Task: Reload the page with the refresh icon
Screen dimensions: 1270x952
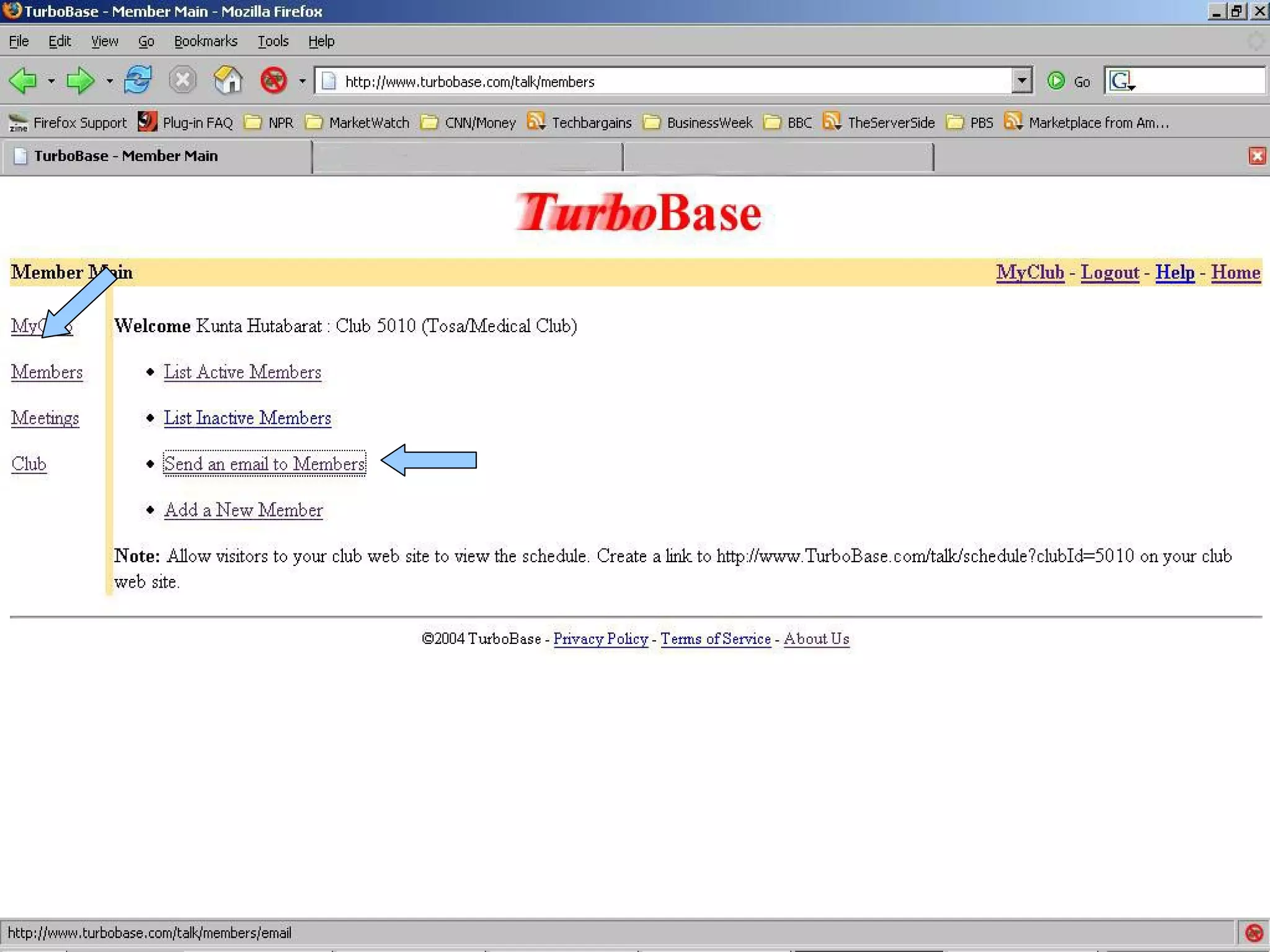Action: click(138, 81)
